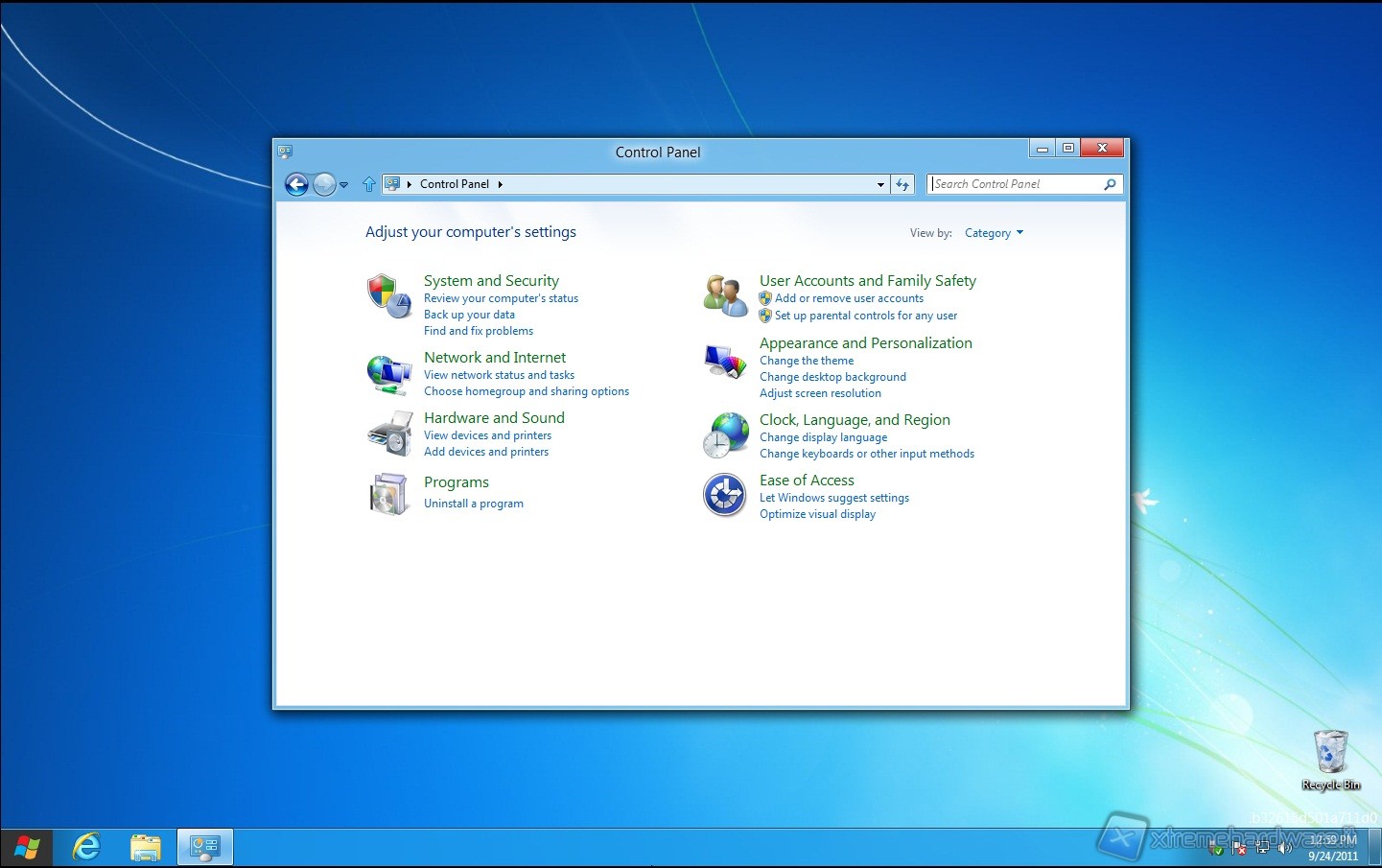This screenshot has width=1382, height=868.
Task: Expand the recent pages dropdown arrow
Action: 344,185
